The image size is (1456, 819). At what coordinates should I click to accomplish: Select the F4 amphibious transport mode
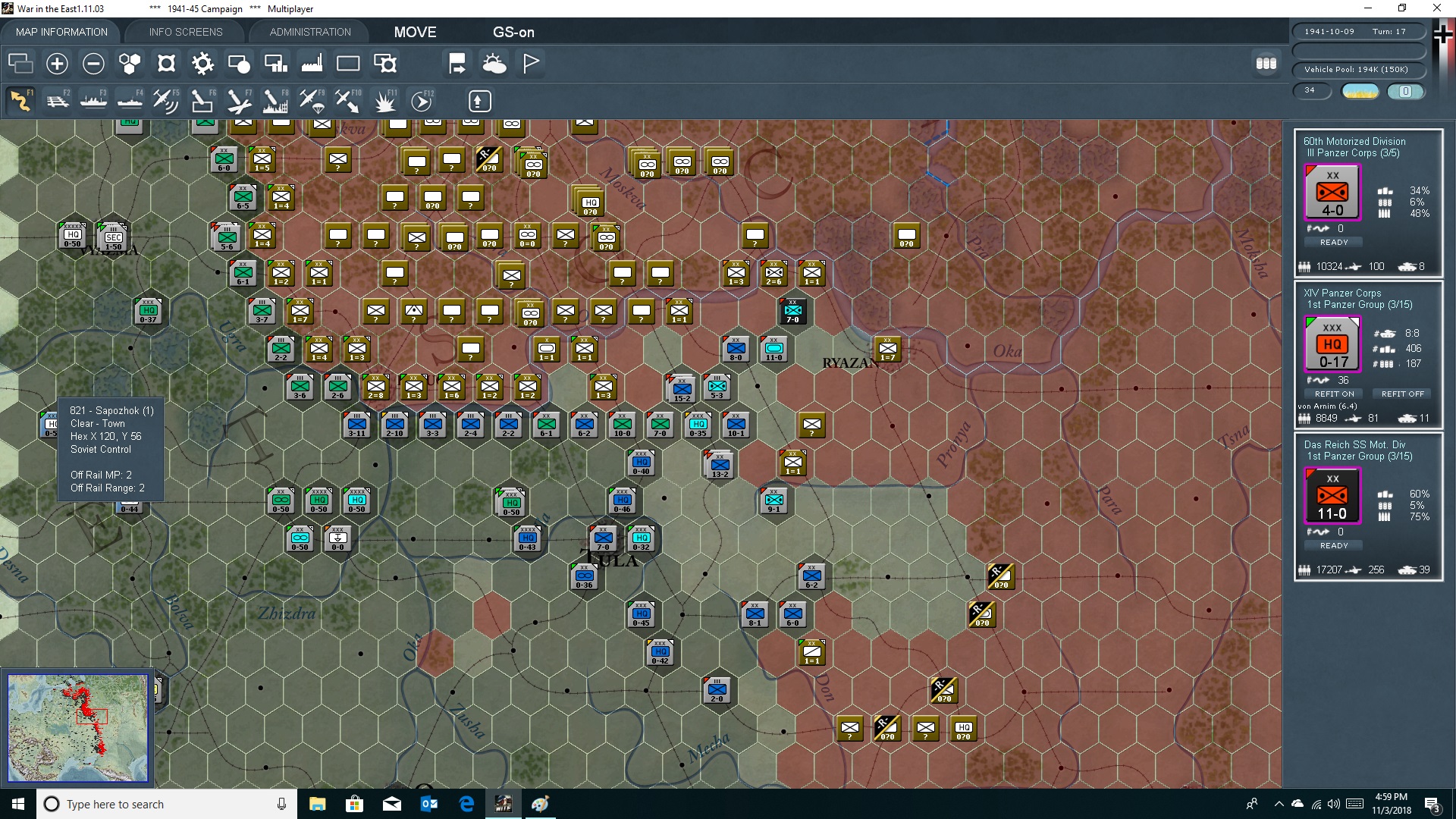pyautogui.click(x=130, y=101)
